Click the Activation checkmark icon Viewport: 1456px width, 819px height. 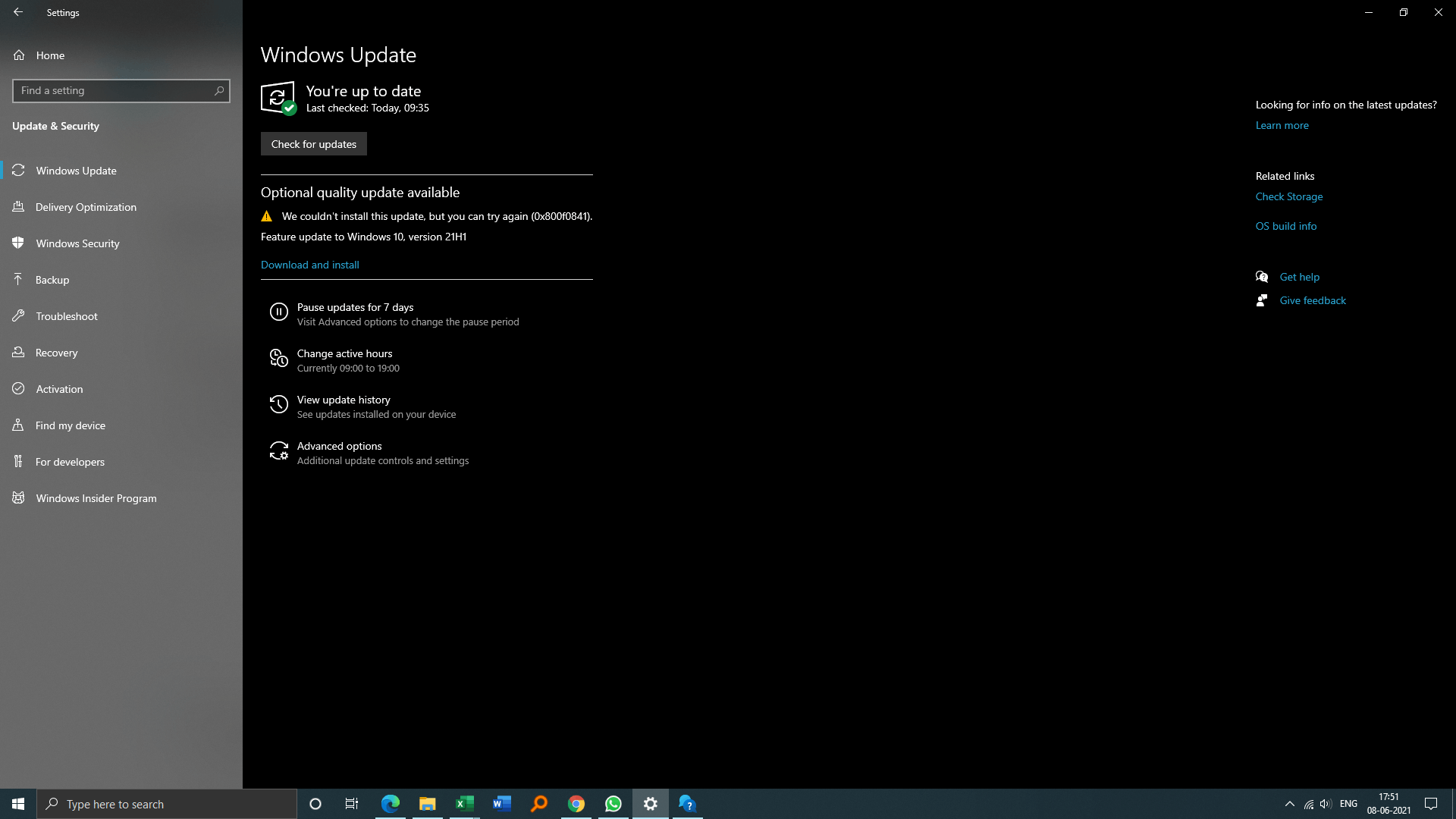(x=18, y=389)
